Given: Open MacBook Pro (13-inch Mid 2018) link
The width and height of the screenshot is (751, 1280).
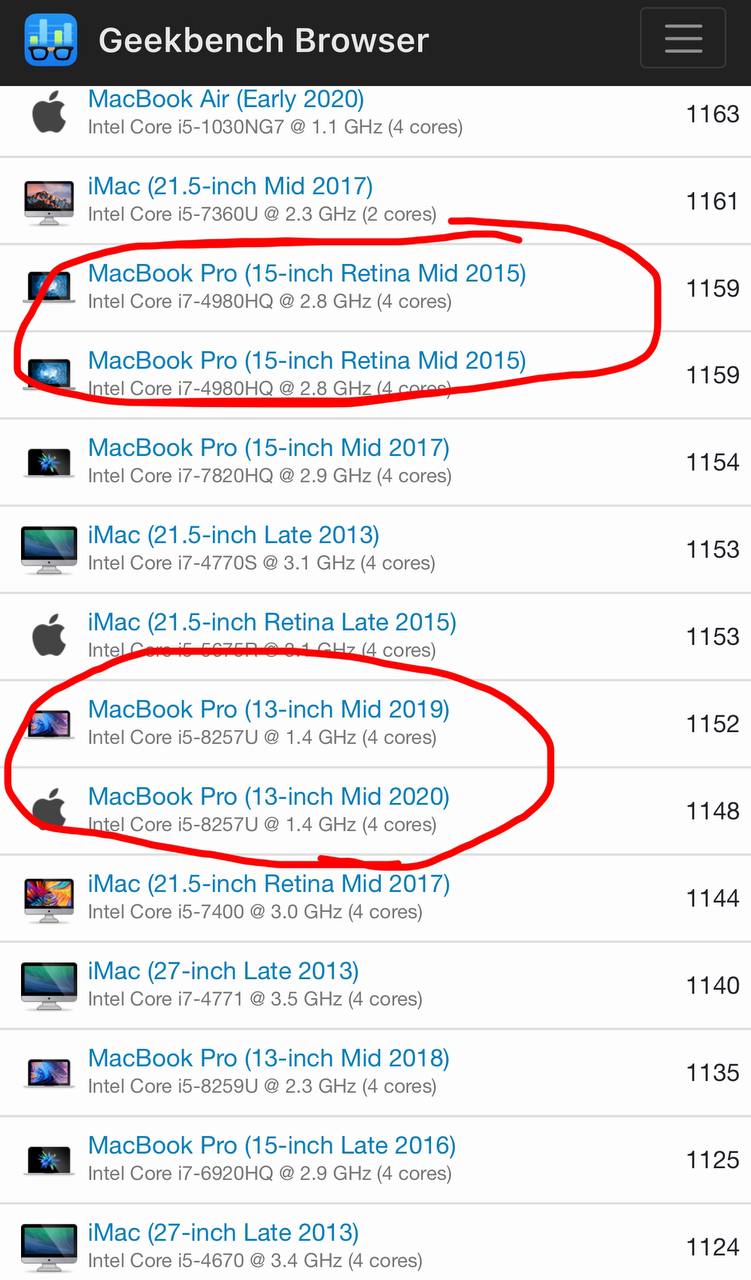Looking at the screenshot, I should (269, 1058).
